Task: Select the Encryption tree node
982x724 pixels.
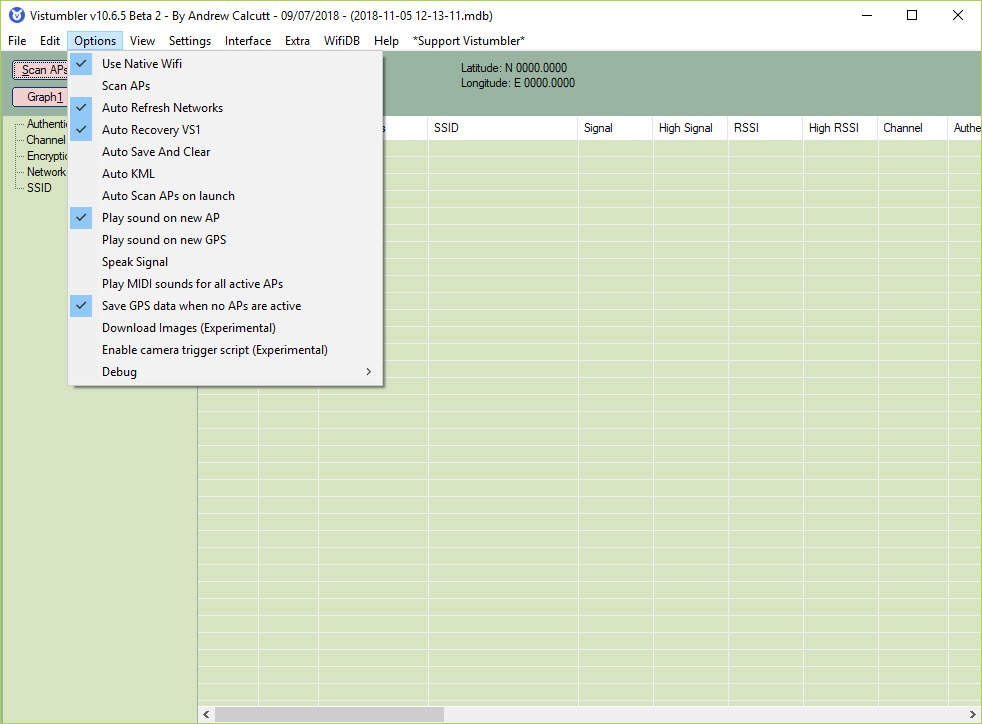Action: 47,156
